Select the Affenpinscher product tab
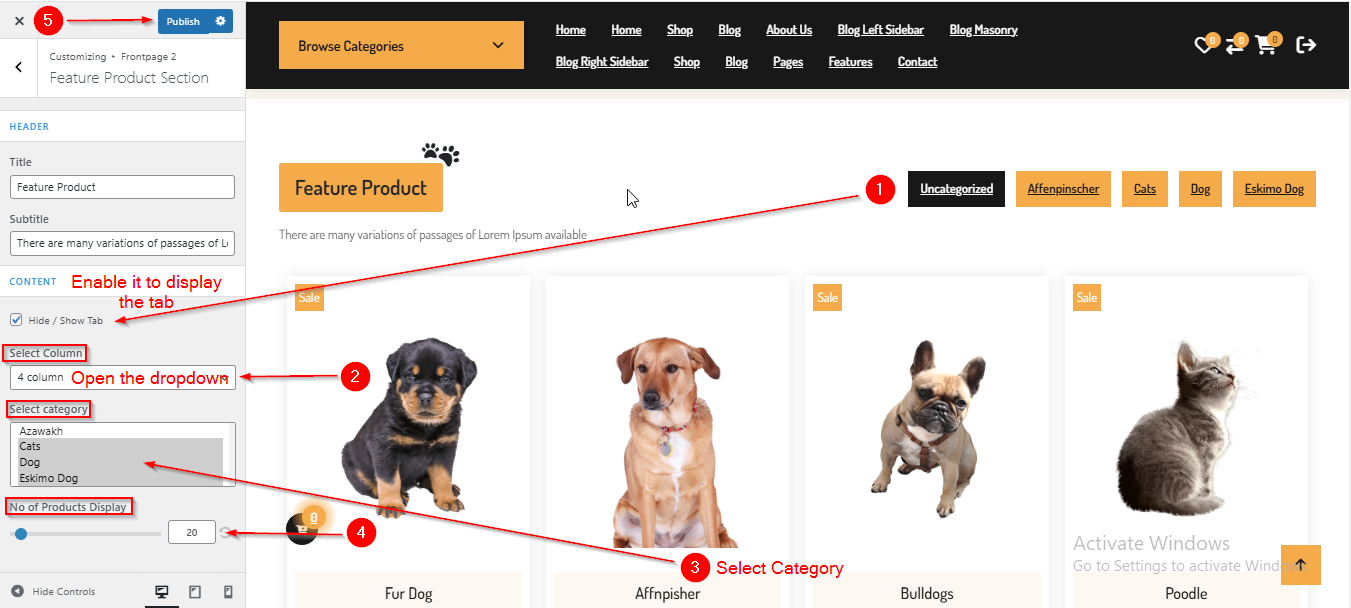This screenshot has width=1351, height=608. (x=1063, y=189)
